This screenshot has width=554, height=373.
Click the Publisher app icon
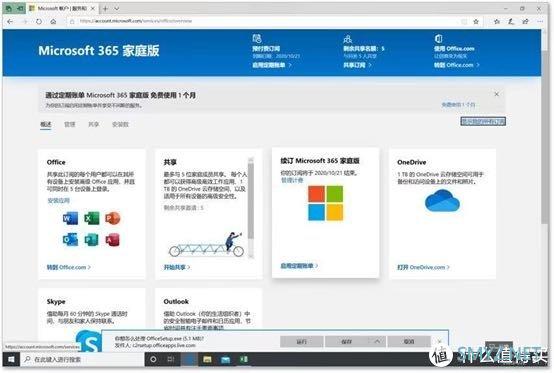coord(92,240)
